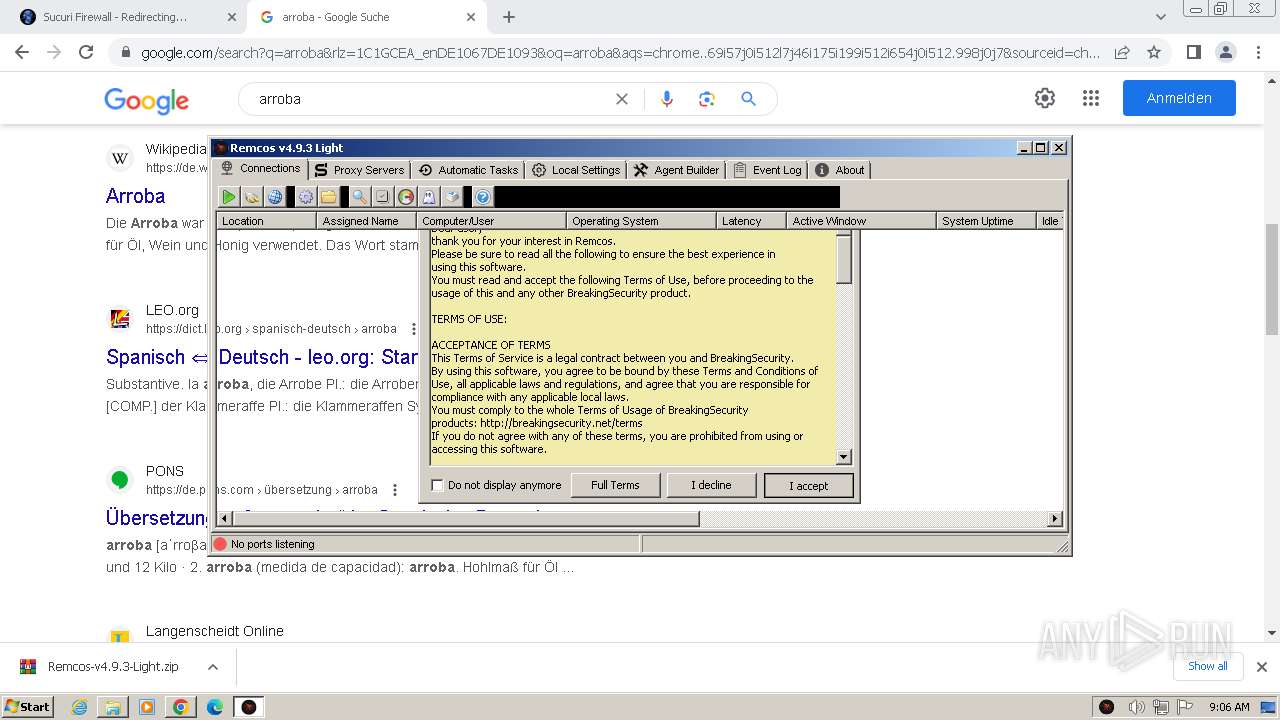
Task: Click the Full Terms button
Action: pyautogui.click(x=615, y=485)
